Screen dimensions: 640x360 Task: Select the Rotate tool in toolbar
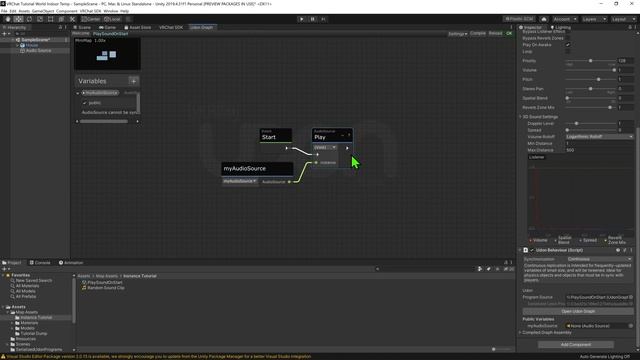(x=29, y=19)
